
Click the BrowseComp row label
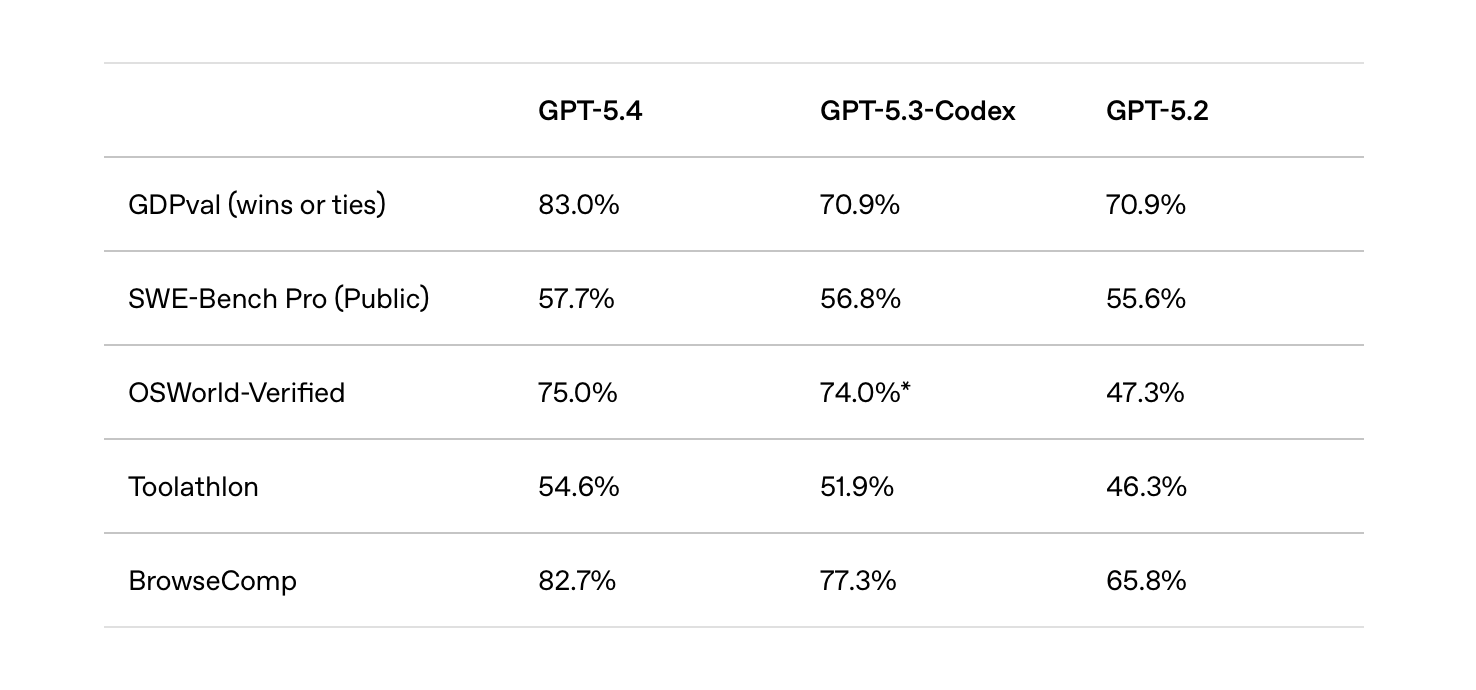(212, 581)
